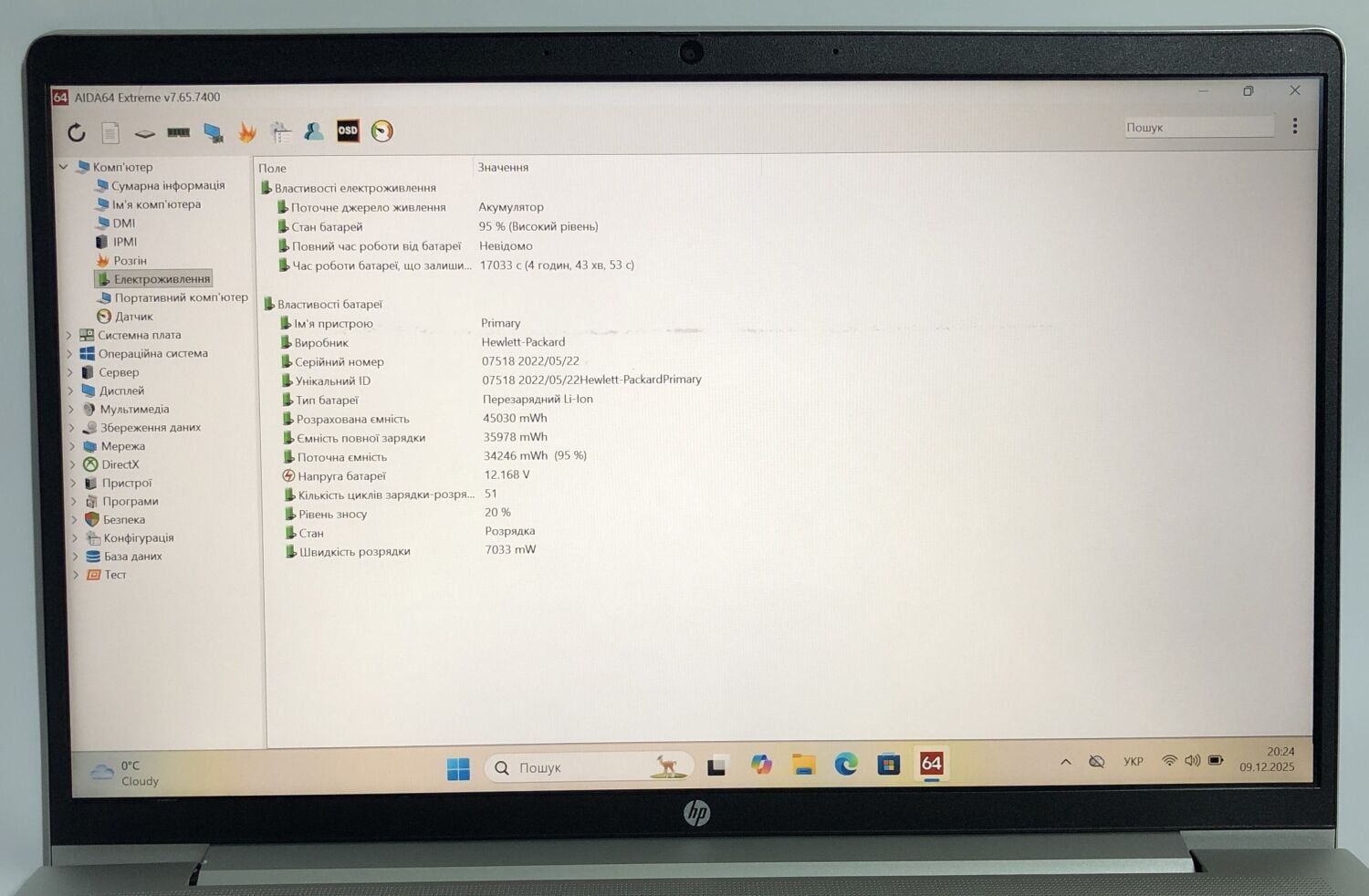Select Портативний комп'ютер tree item
1369x896 pixels.
(180, 297)
